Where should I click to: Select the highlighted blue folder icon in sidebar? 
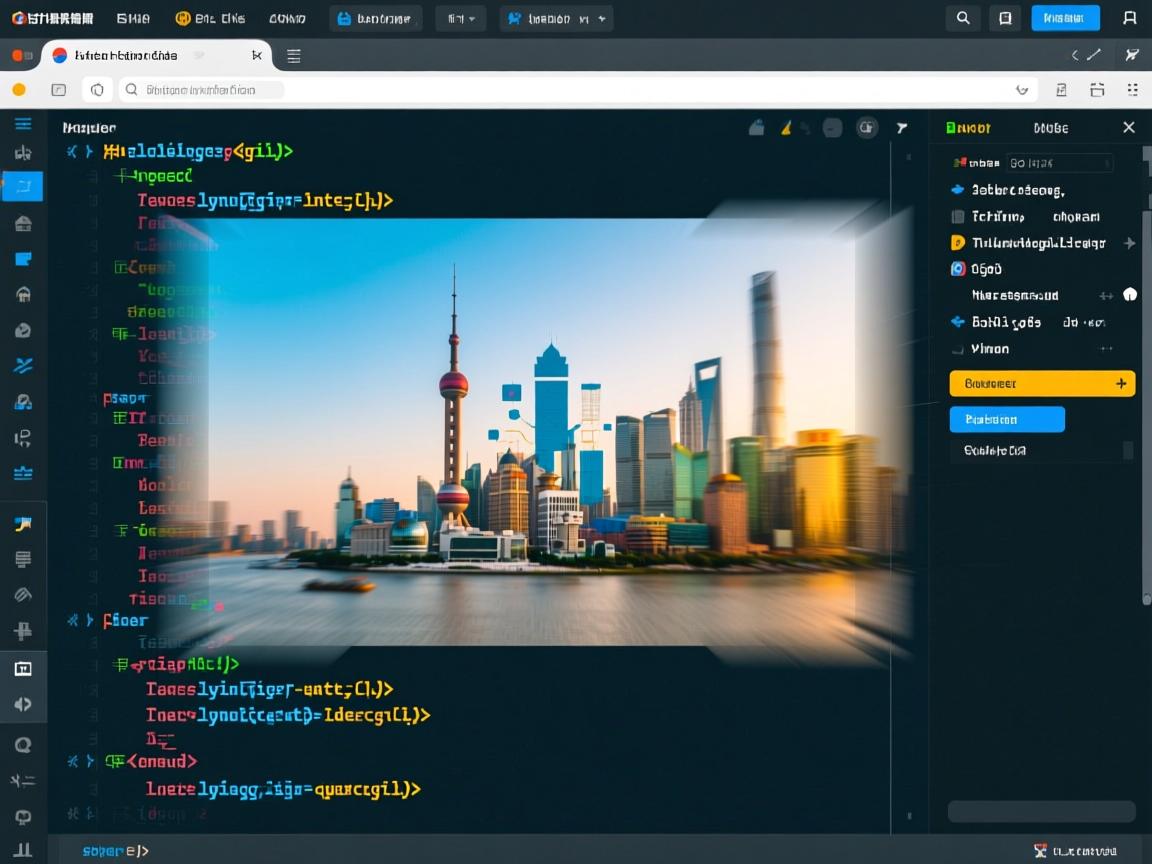pos(23,187)
